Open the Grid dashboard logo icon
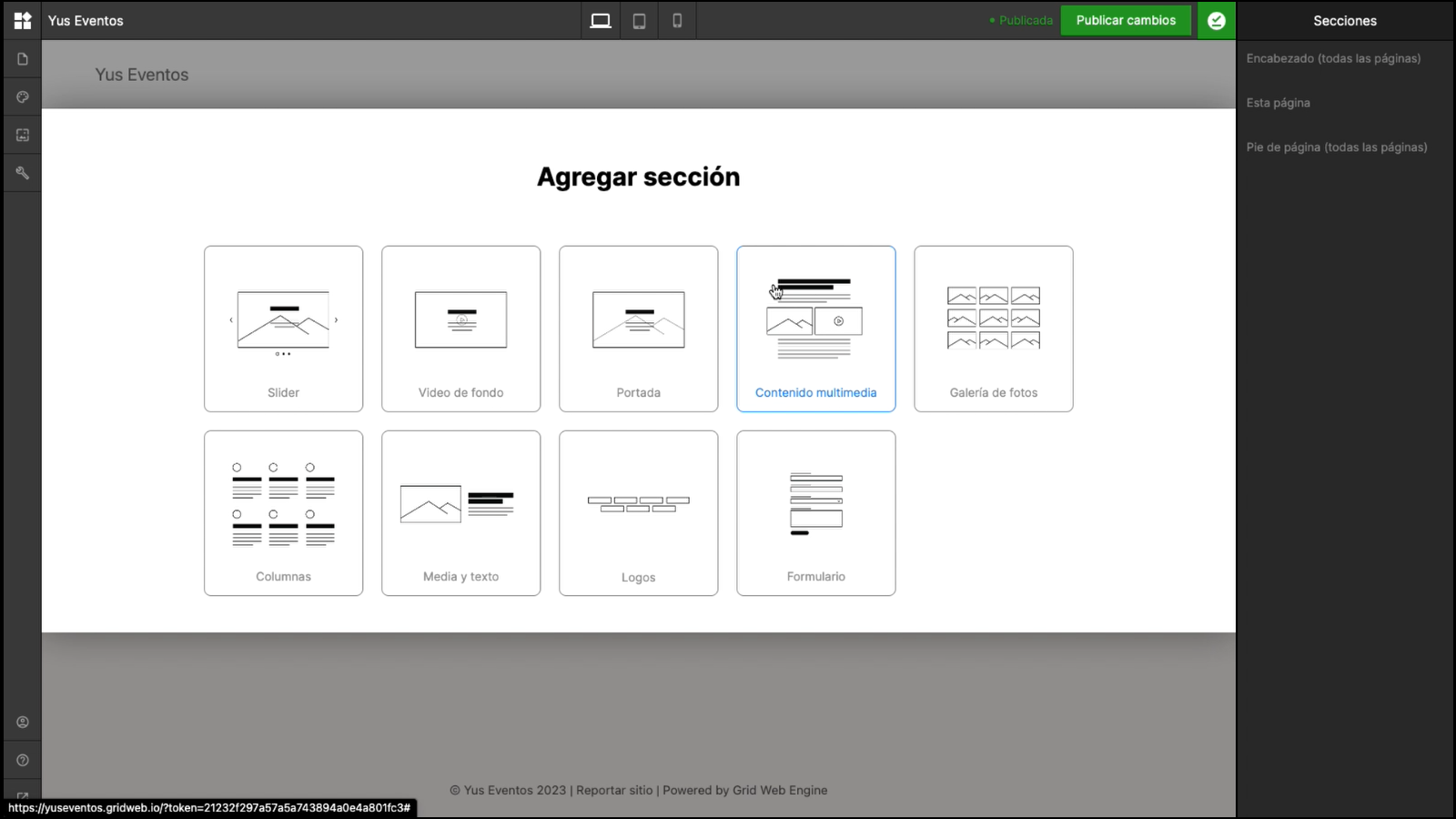Viewport: 1456px width, 819px height. pyautogui.click(x=23, y=20)
